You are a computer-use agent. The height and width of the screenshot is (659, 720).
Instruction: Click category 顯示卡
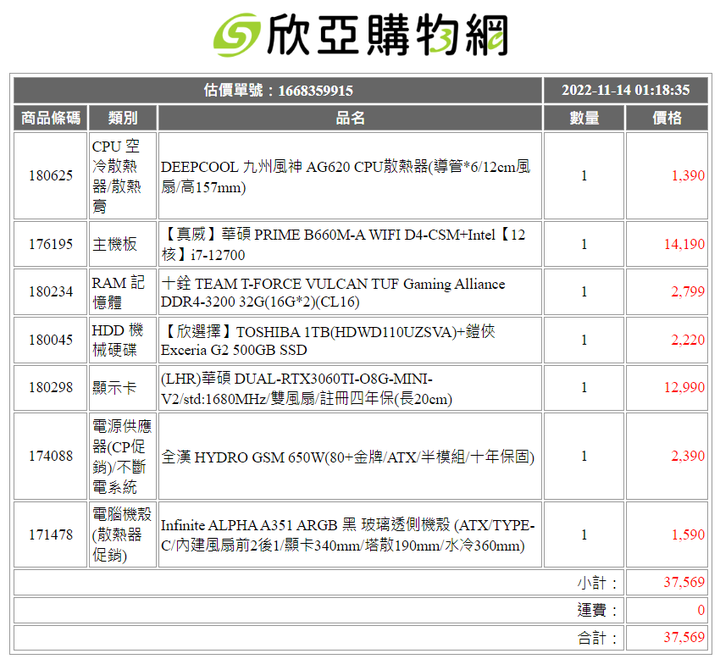[115, 388]
